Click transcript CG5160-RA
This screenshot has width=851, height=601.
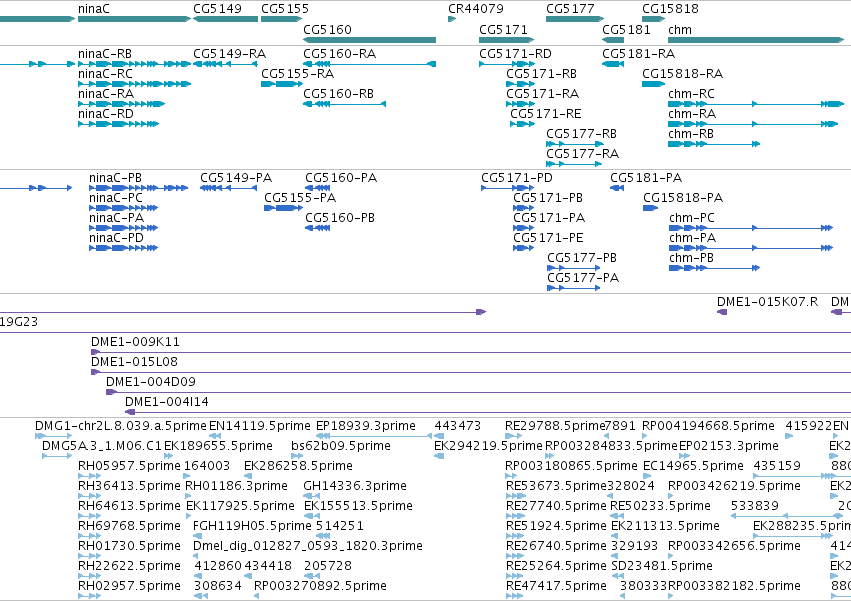click(x=369, y=64)
